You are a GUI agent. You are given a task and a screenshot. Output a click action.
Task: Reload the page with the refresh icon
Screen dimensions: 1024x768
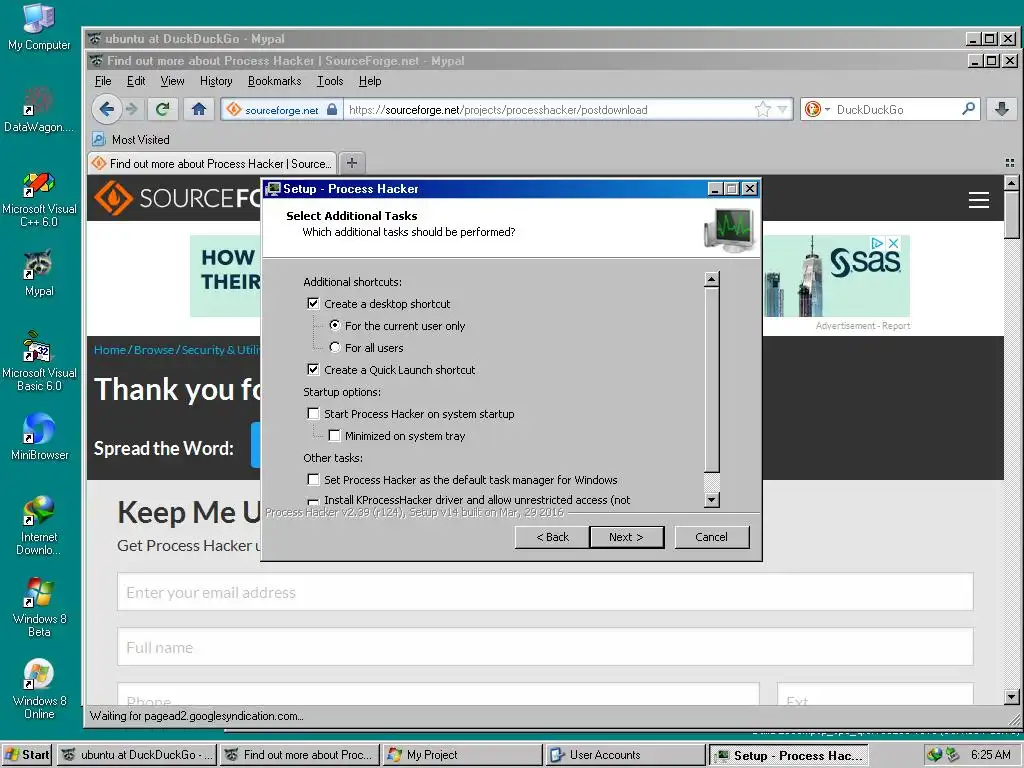pos(163,109)
